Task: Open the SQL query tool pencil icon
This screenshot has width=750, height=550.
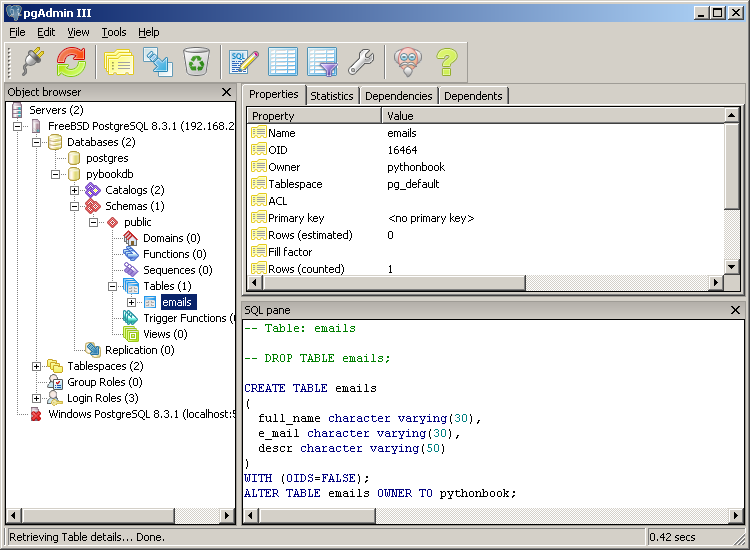Action: click(x=243, y=62)
